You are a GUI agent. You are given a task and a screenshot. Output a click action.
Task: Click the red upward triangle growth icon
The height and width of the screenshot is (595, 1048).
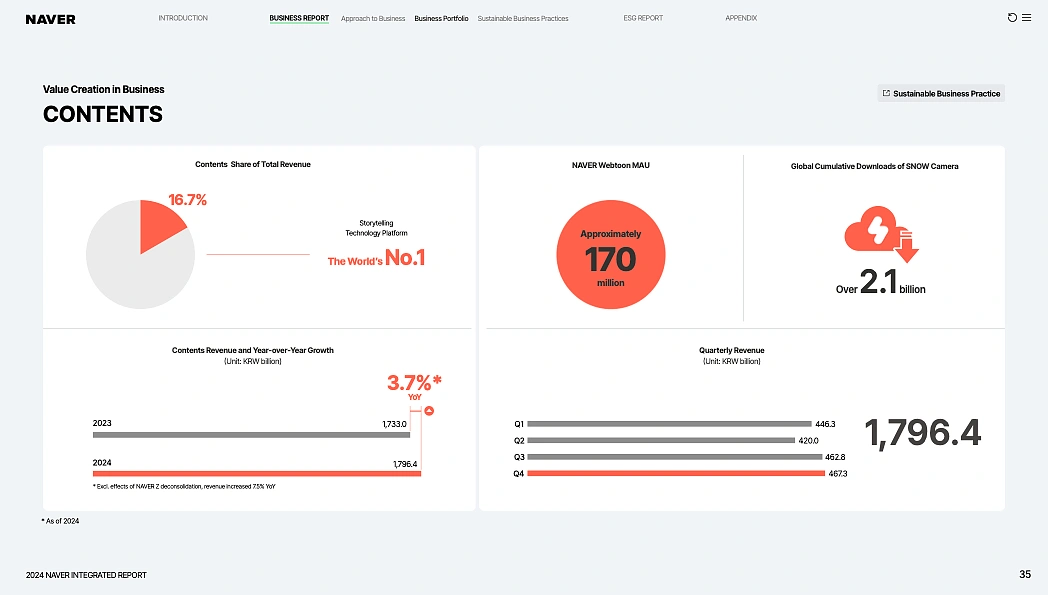point(429,411)
